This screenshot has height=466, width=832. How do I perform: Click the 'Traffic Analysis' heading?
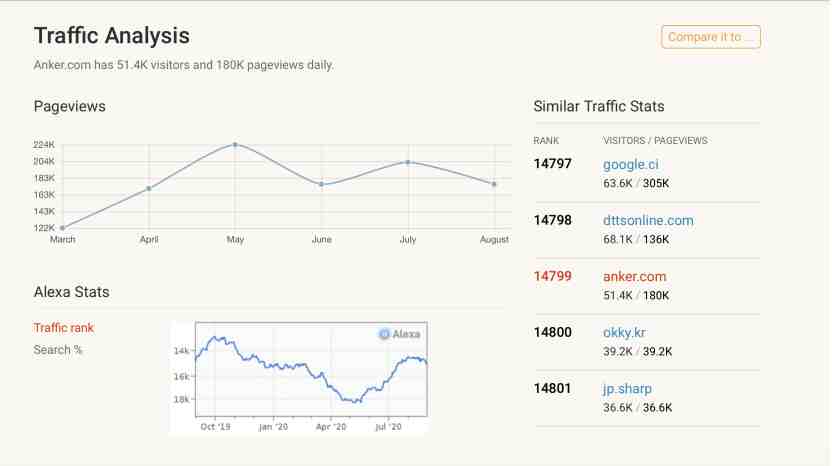click(111, 36)
